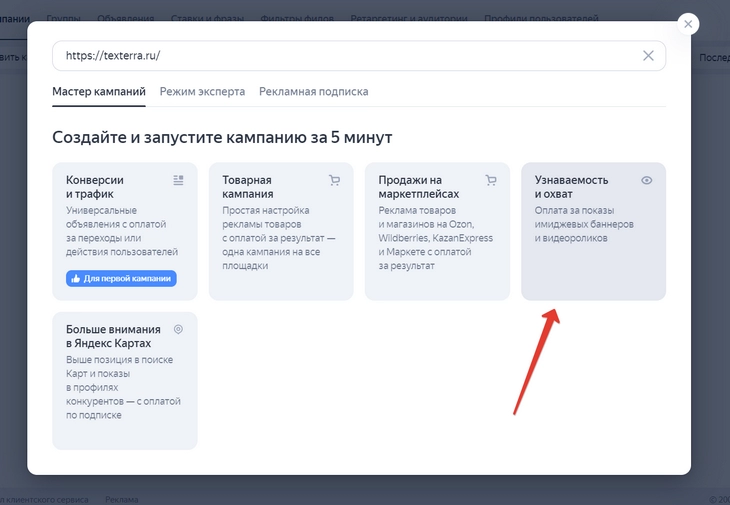Open the Режим эксперта tab
The image size is (730, 505).
click(202, 92)
